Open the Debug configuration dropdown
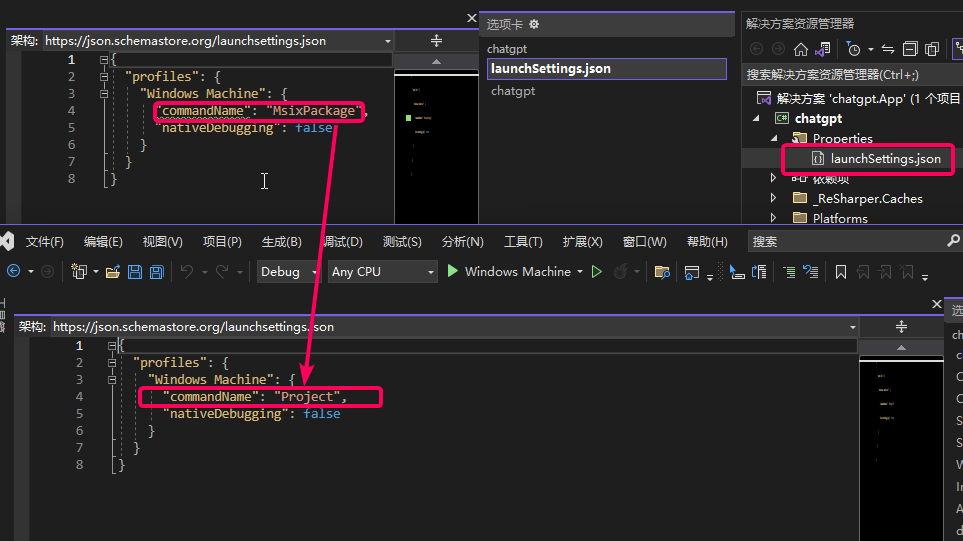This screenshot has width=963, height=541. [x=287, y=271]
